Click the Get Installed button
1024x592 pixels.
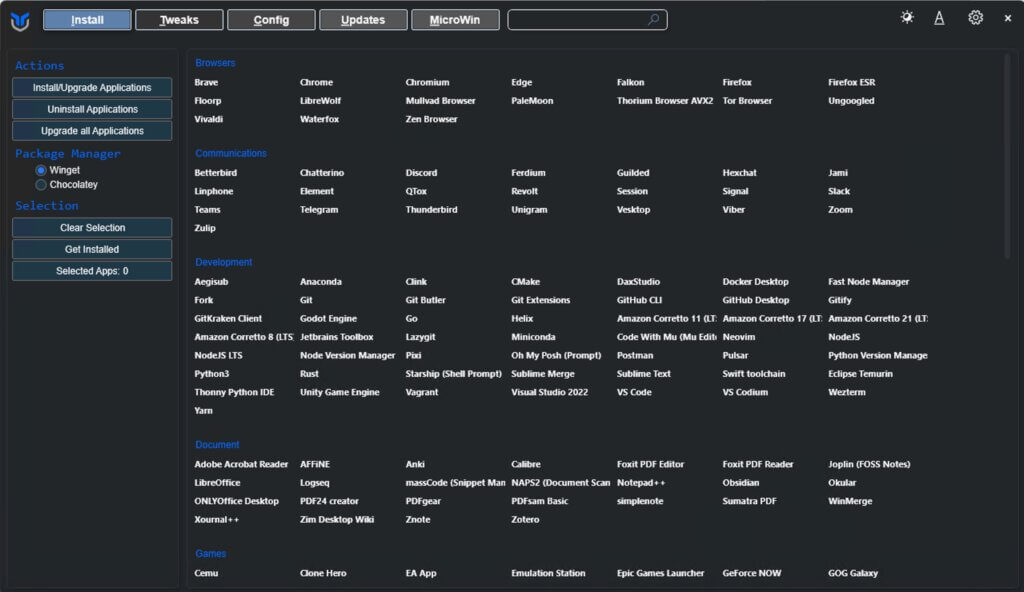click(x=92, y=249)
